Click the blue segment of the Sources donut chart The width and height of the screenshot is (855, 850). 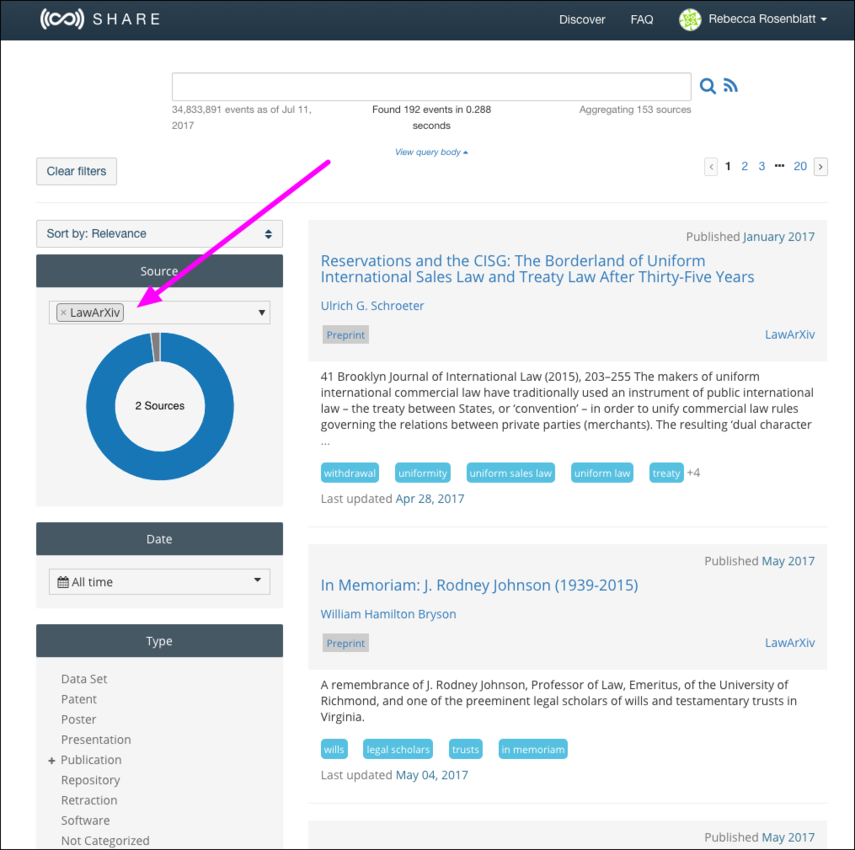pyautogui.click(x=160, y=466)
